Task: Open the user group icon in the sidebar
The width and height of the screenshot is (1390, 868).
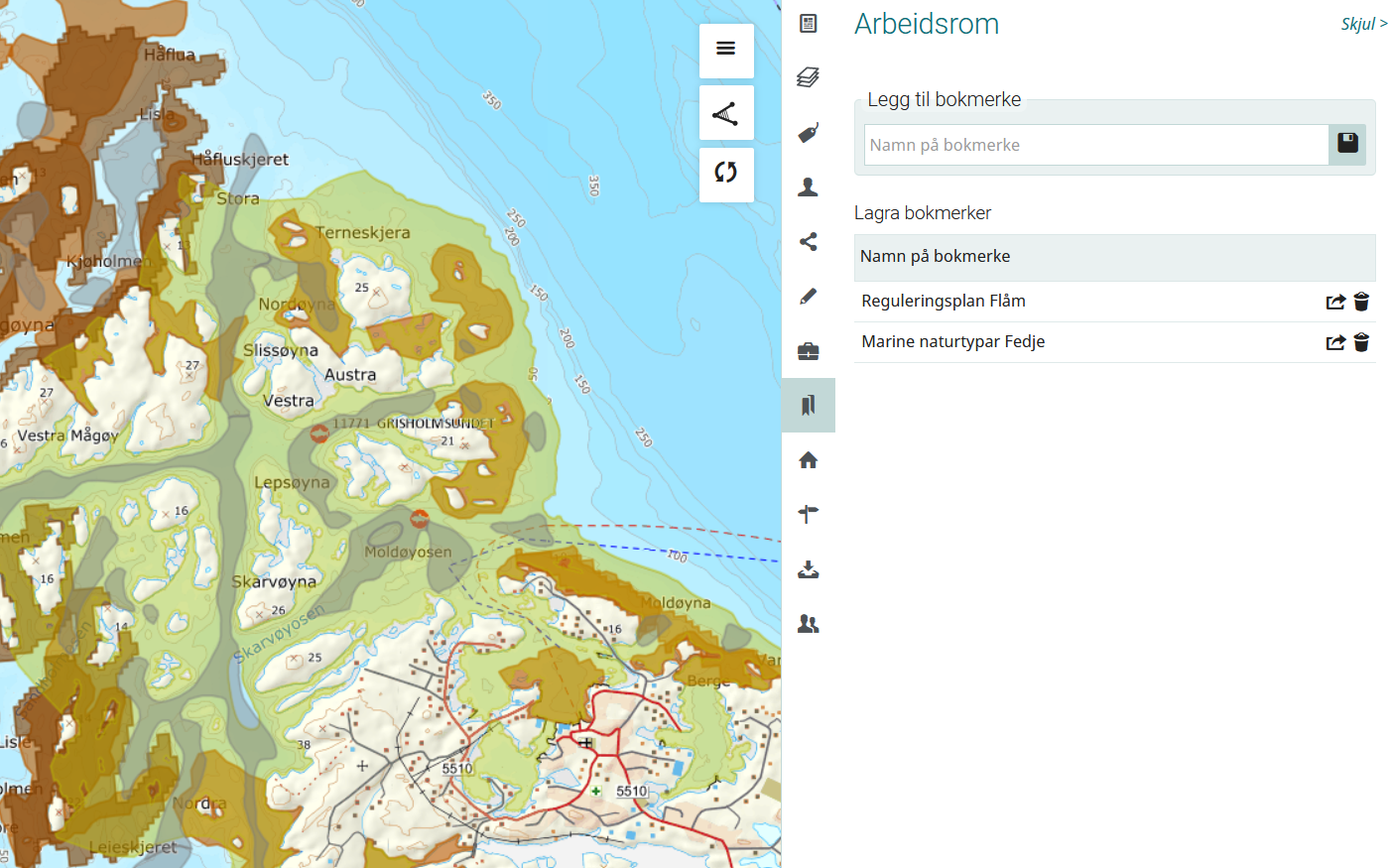Action: (808, 624)
